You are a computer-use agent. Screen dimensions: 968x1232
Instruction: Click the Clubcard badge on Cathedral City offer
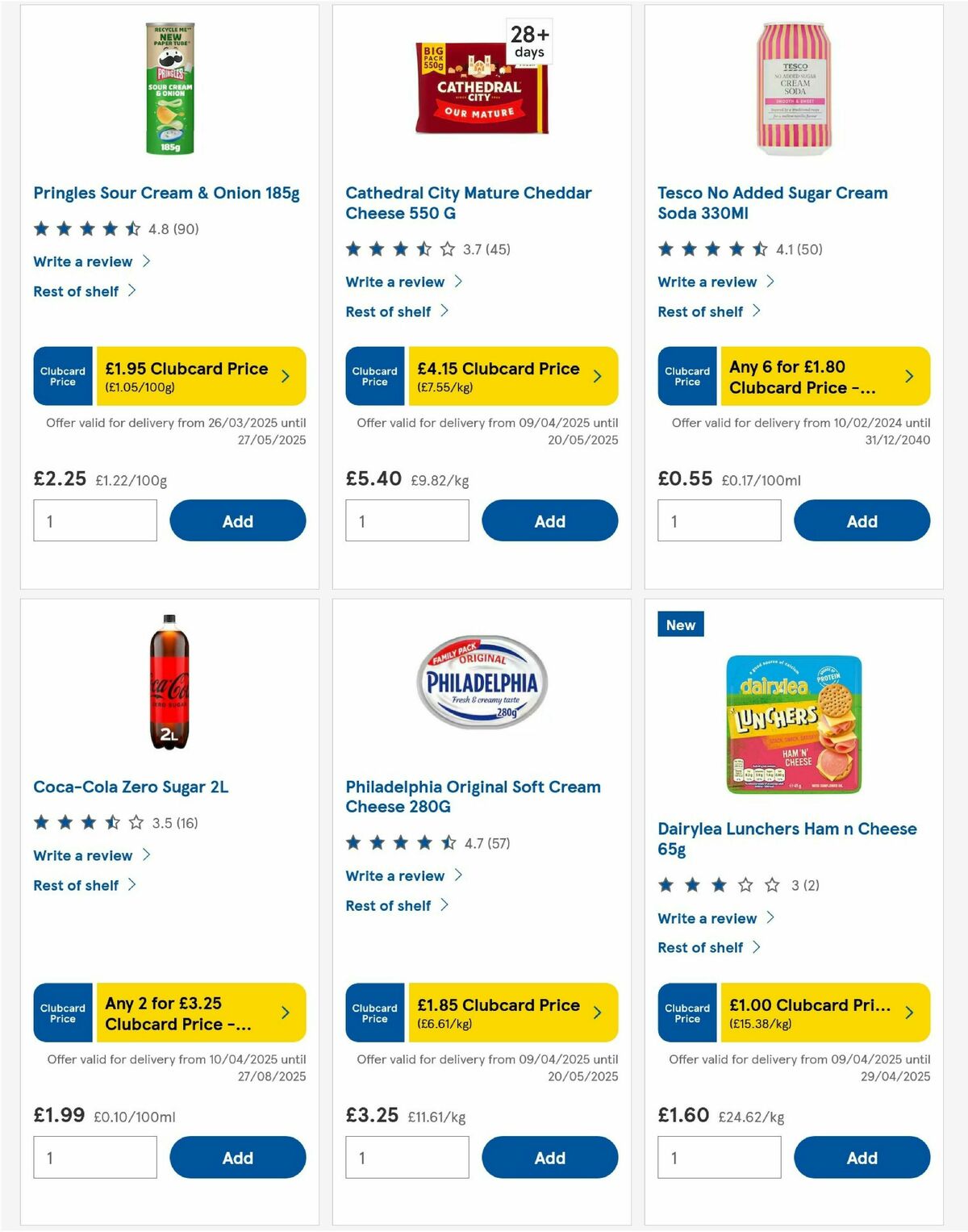[x=374, y=375]
